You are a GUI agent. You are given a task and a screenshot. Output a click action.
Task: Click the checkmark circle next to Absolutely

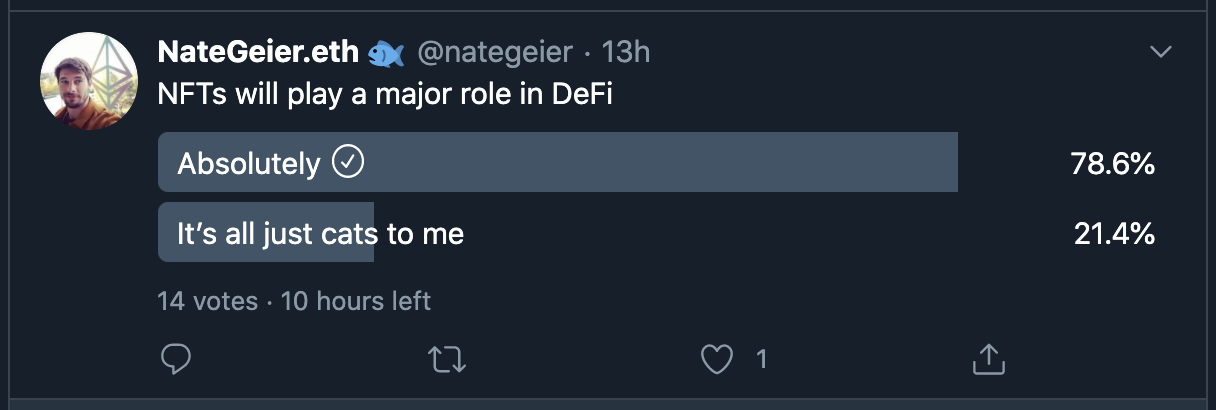click(347, 162)
